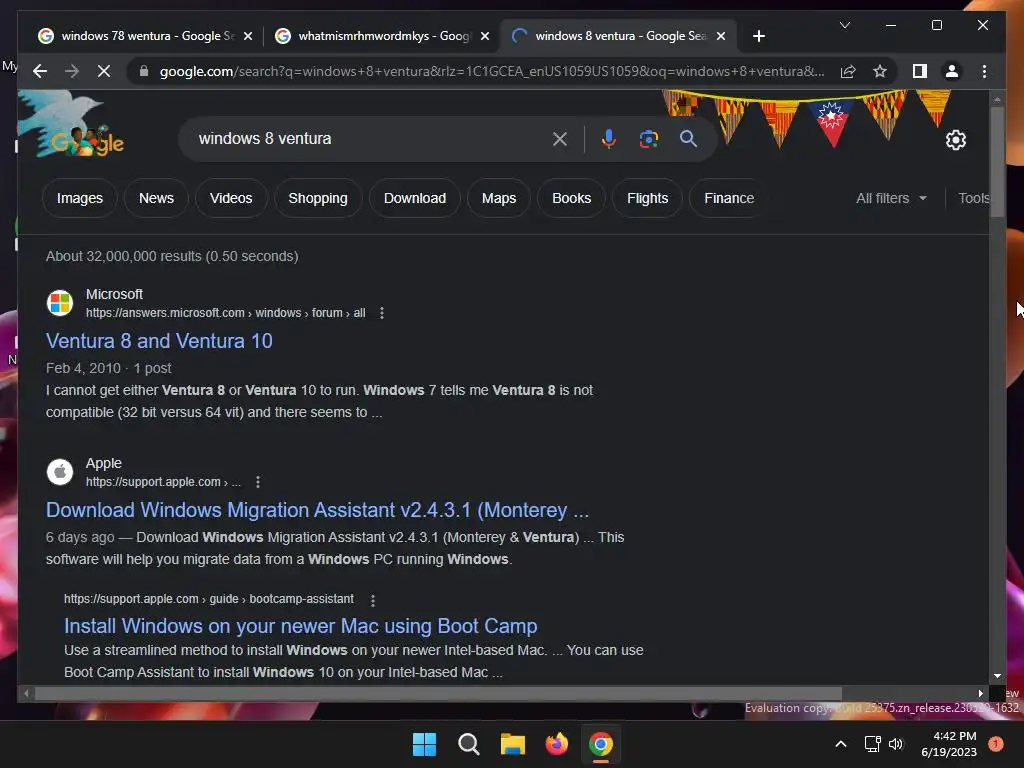Click the horizontal scrollbar thumb

(438, 694)
